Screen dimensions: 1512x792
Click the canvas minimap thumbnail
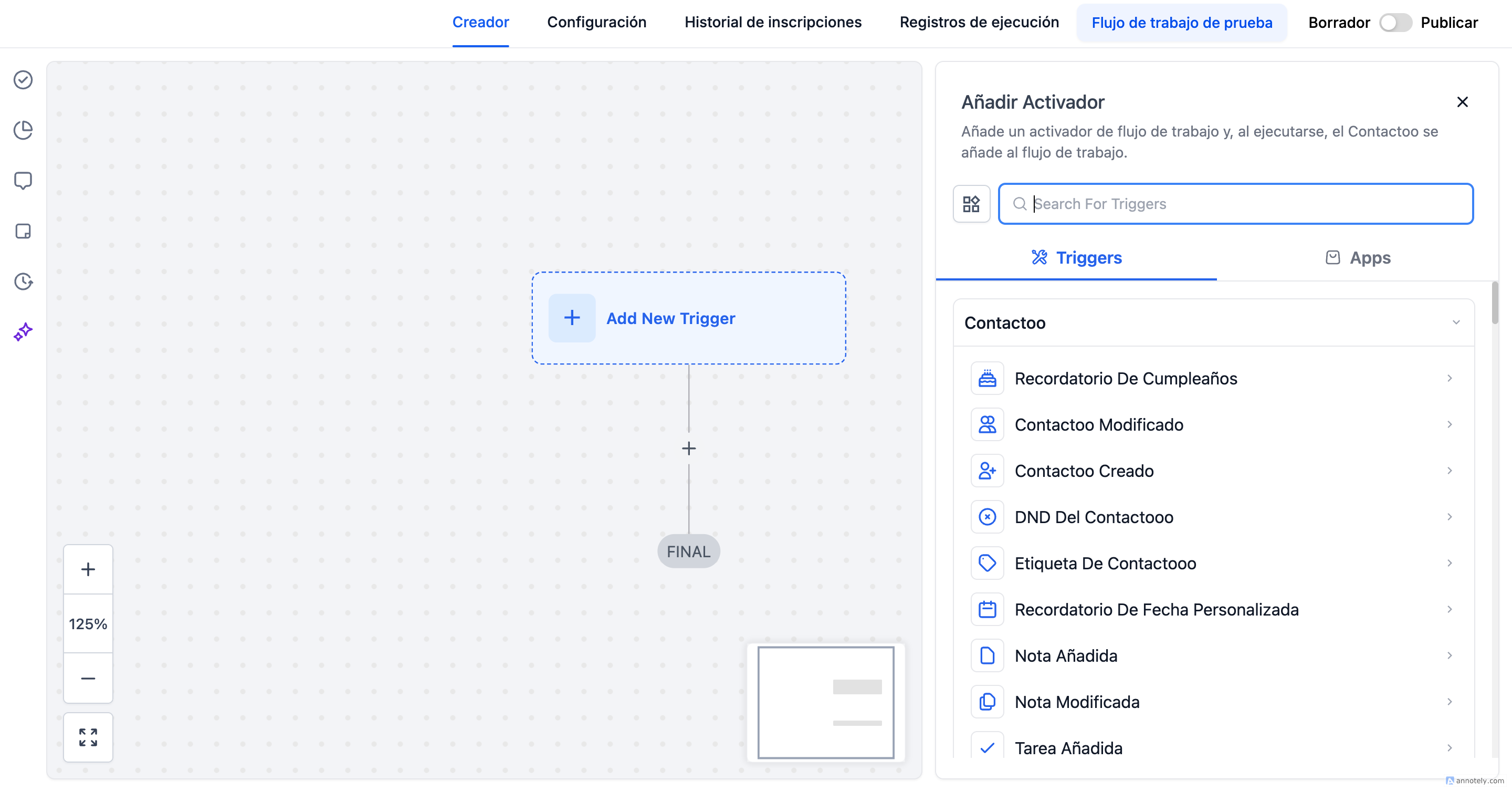click(x=825, y=702)
